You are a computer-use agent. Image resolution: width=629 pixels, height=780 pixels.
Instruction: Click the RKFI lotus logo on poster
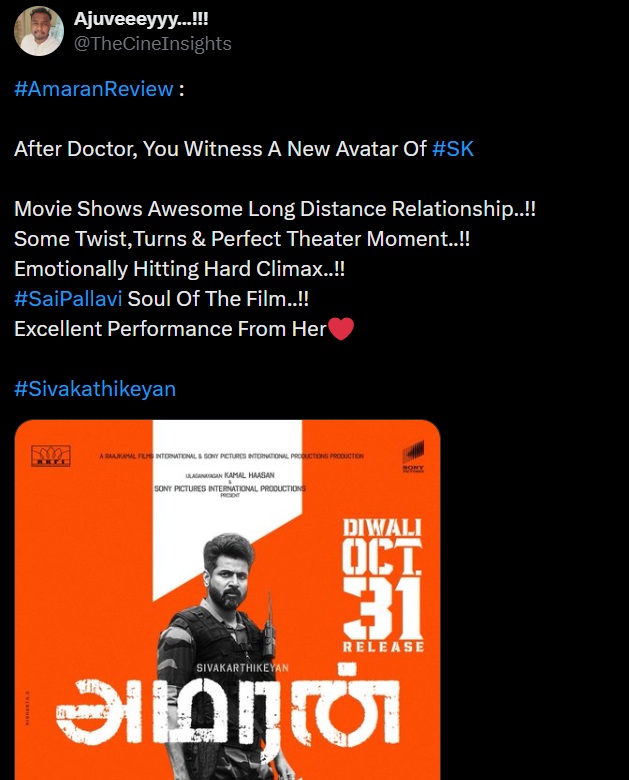point(51,456)
